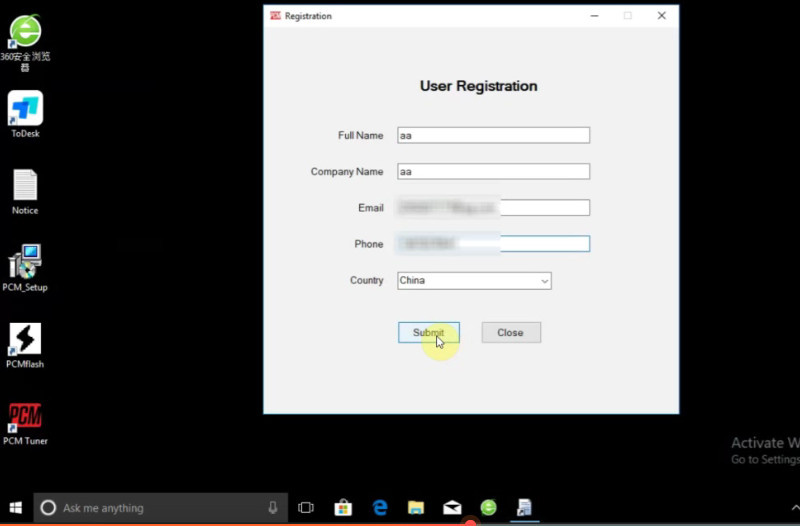The width and height of the screenshot is (800, 526).
Task: Open the PCM Tuner desktop shortcut
Action: point(25,416)
